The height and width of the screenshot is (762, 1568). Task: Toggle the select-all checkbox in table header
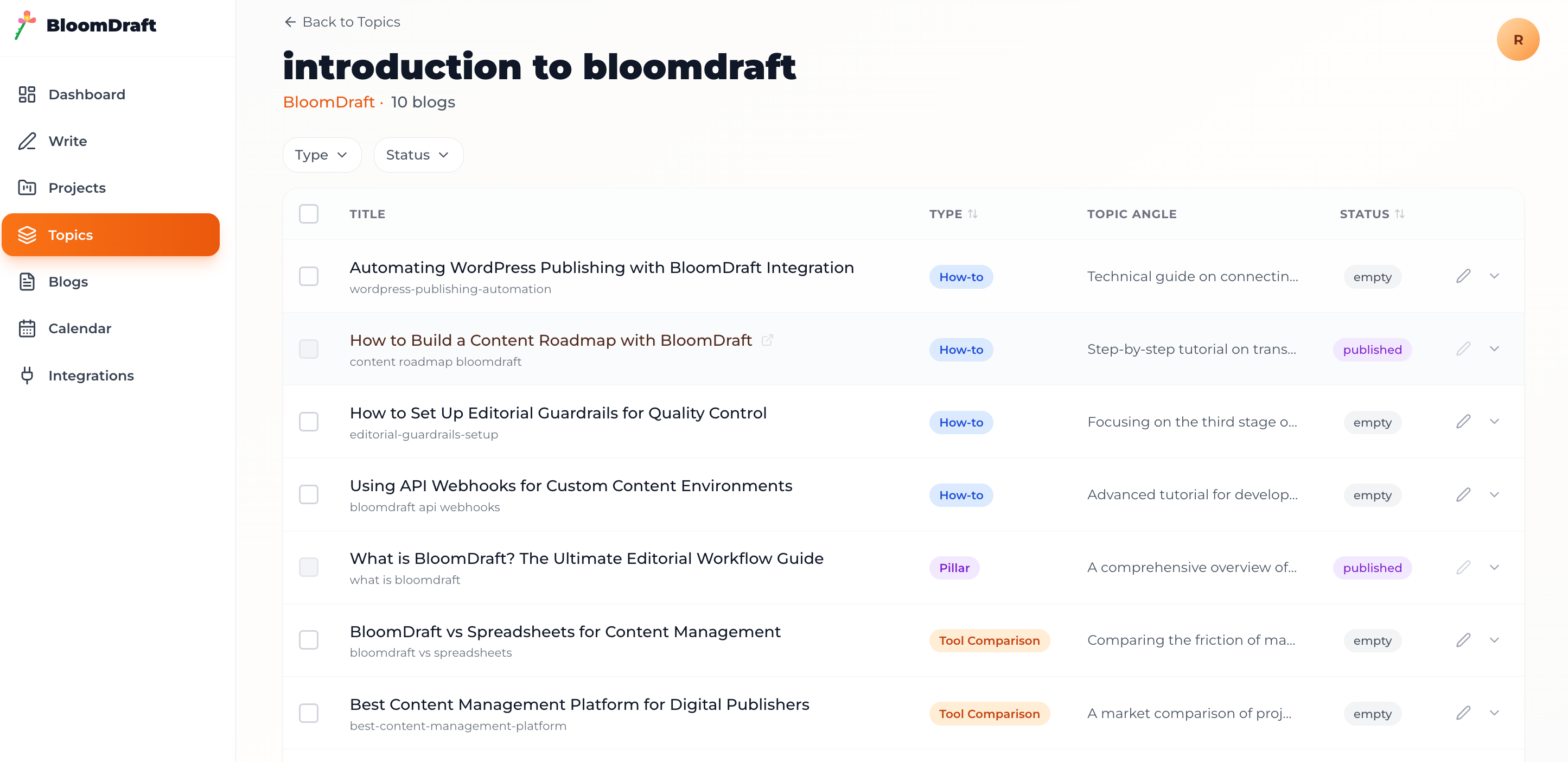[x=309, y=214]
